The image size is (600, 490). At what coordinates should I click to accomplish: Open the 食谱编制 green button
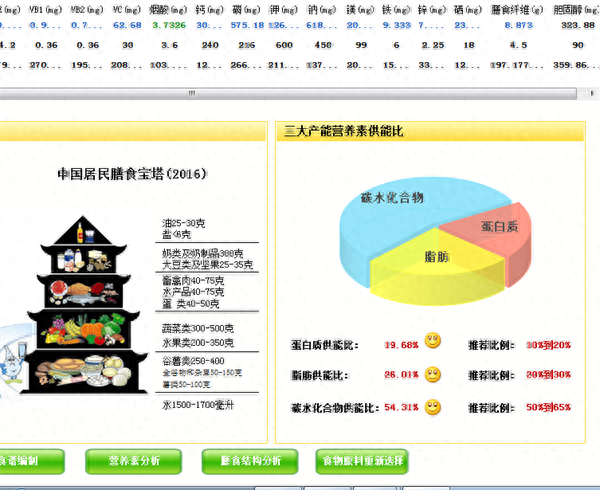point(31,461)
